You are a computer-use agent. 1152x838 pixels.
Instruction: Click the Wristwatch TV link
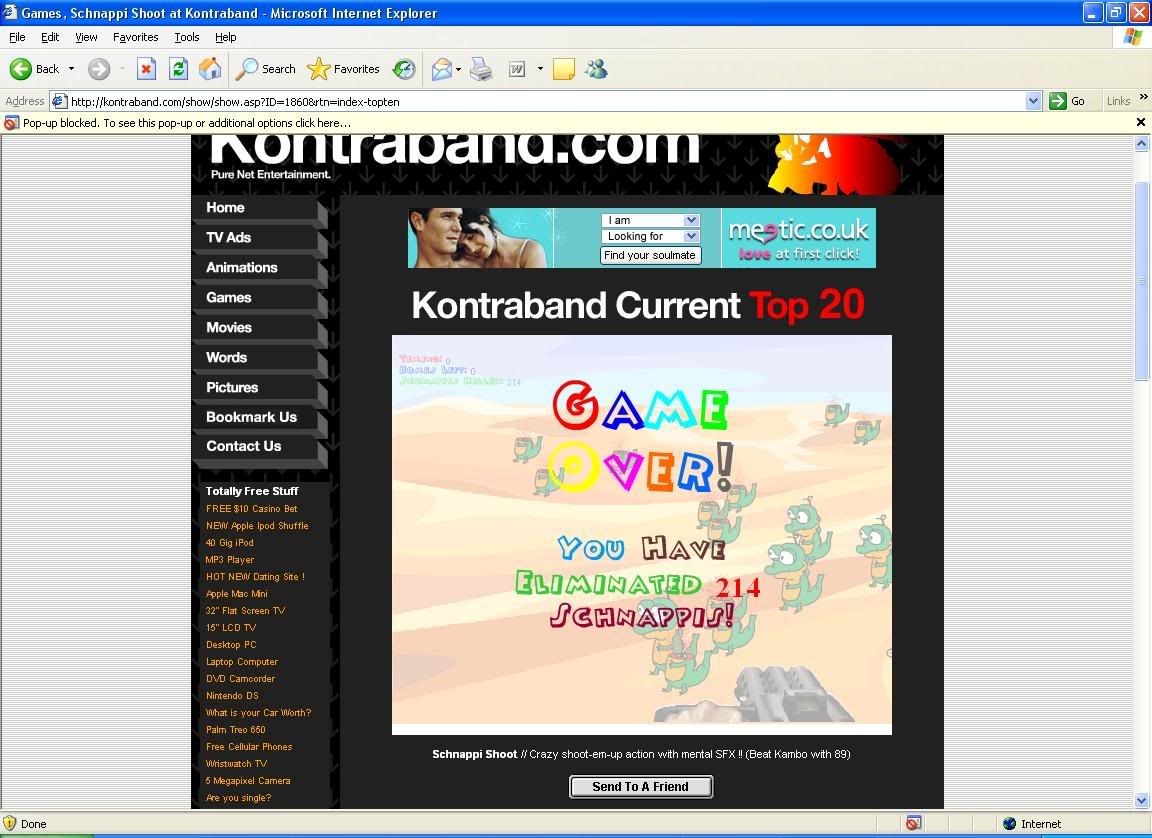tap(236, 763)
